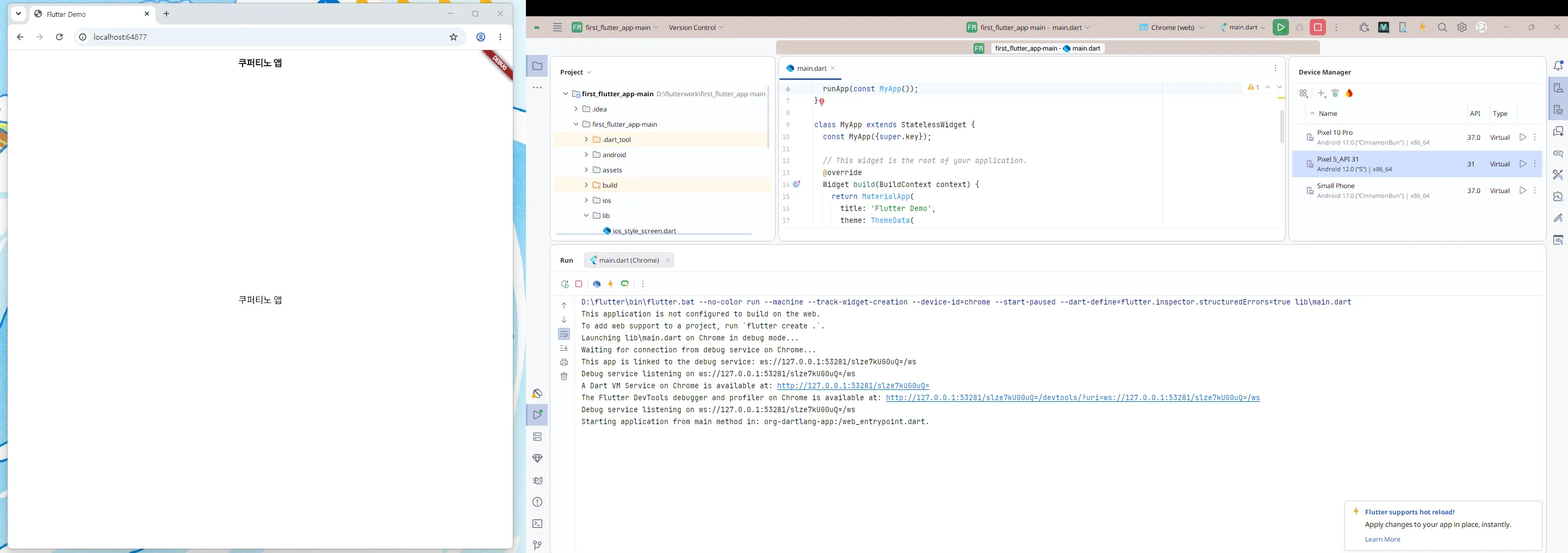Screen dimensions: 1568x553
Task: Click the Flutter Hot Restart icon
Action: click(x=625, y=284)
